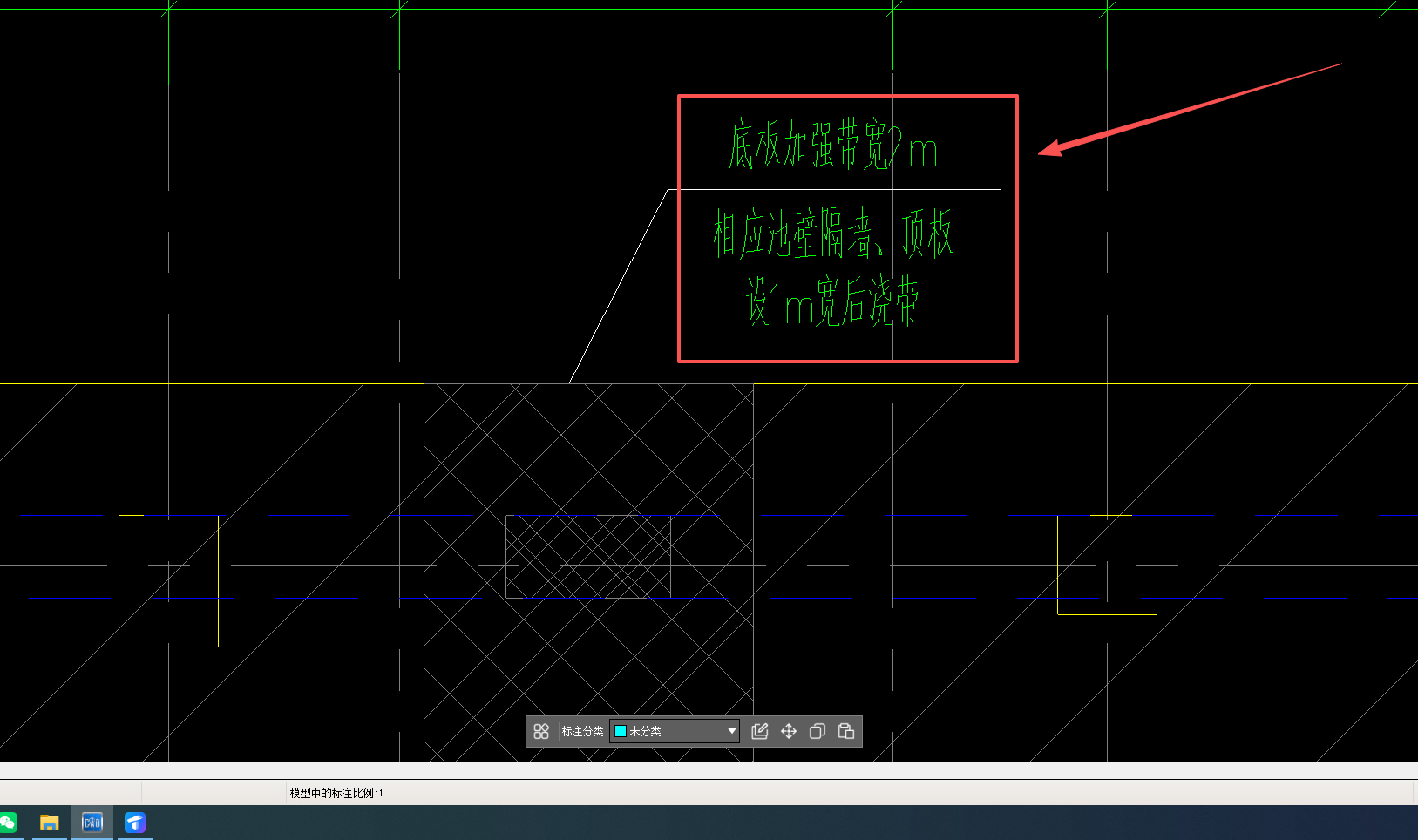The image size is (1418, 840).
Task: Click the paste annotation icon
Action: pyautogui.click(x=846, y=731)
